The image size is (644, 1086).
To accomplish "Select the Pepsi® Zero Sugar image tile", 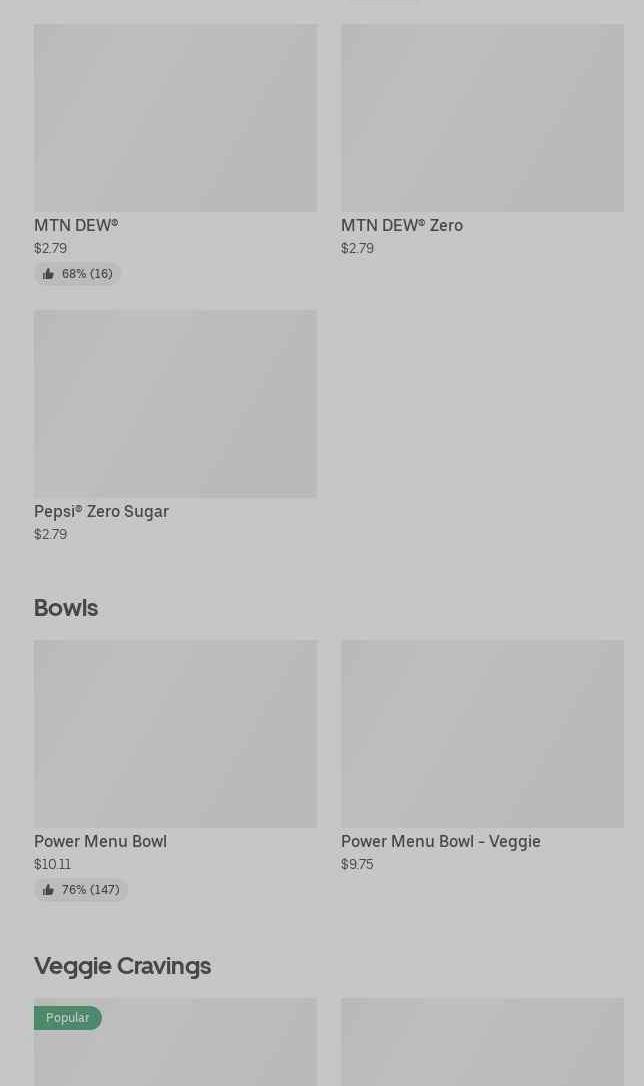I will pyautogui.click(x=175, y=403).
